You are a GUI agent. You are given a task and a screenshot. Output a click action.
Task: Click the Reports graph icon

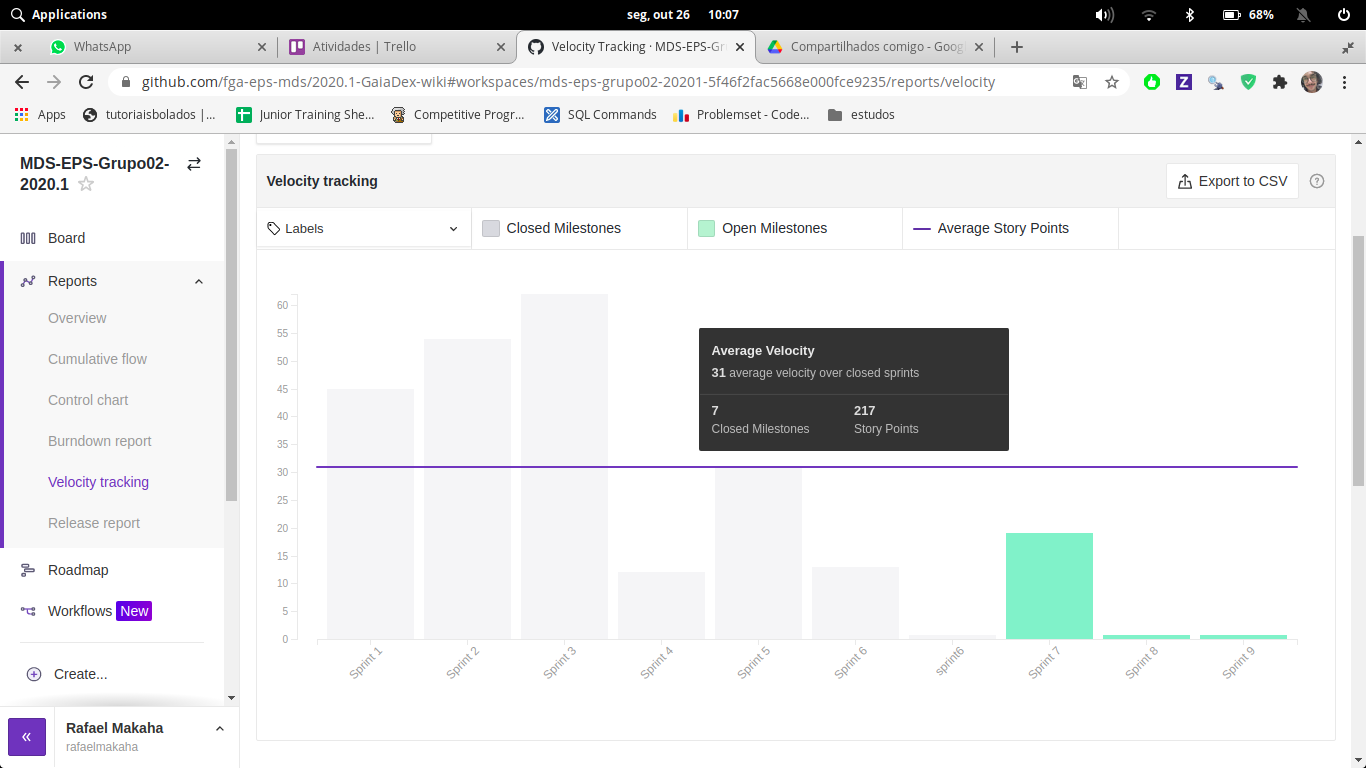[x=28, y=281]
